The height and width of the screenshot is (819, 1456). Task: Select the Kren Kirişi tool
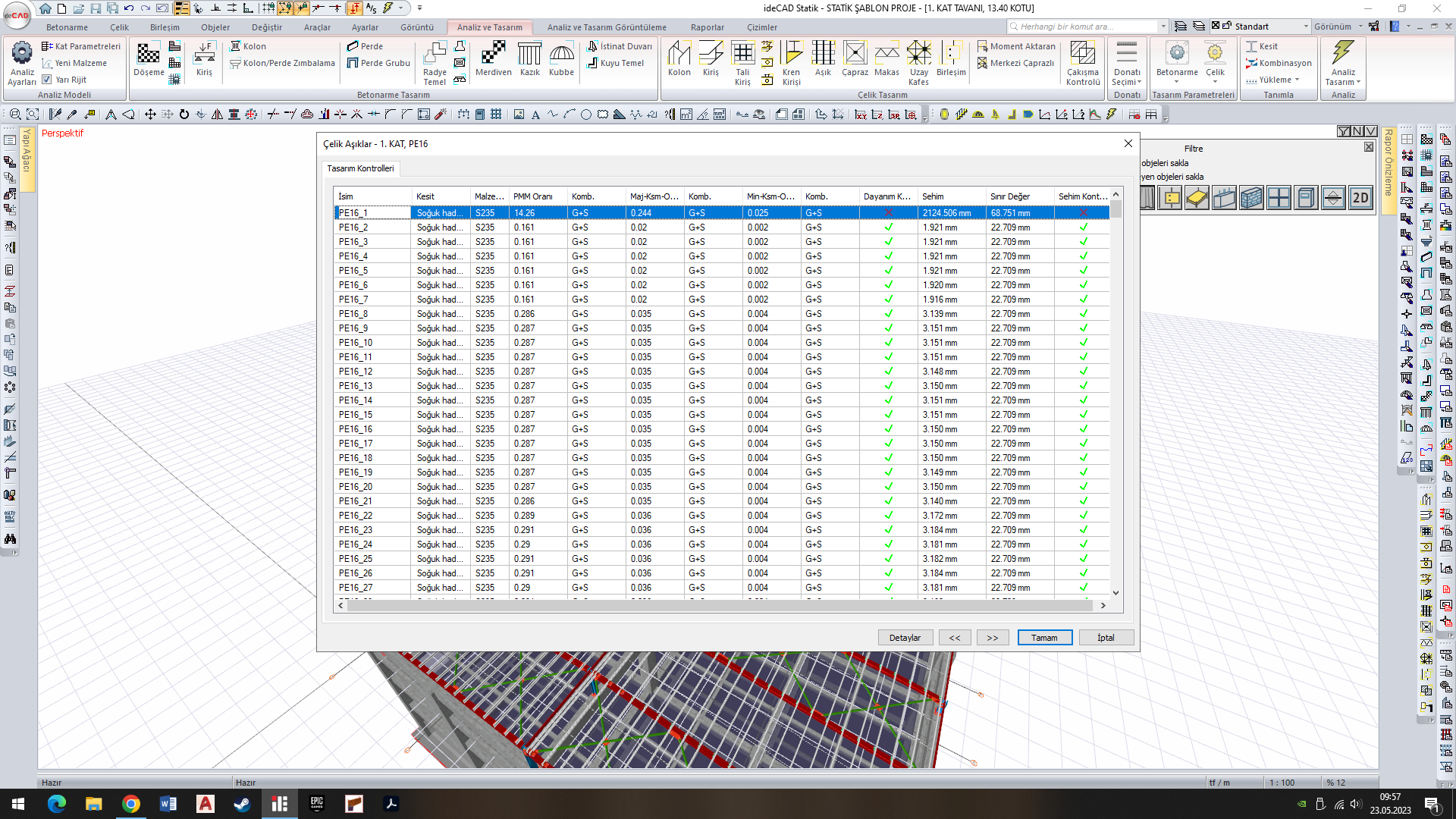(x=791, y=64)
